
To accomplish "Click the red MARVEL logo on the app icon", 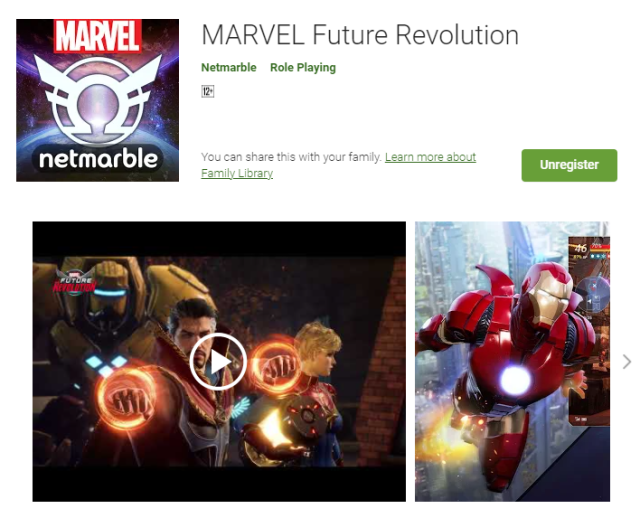I will pyautogui.click(x=98, y=36).
